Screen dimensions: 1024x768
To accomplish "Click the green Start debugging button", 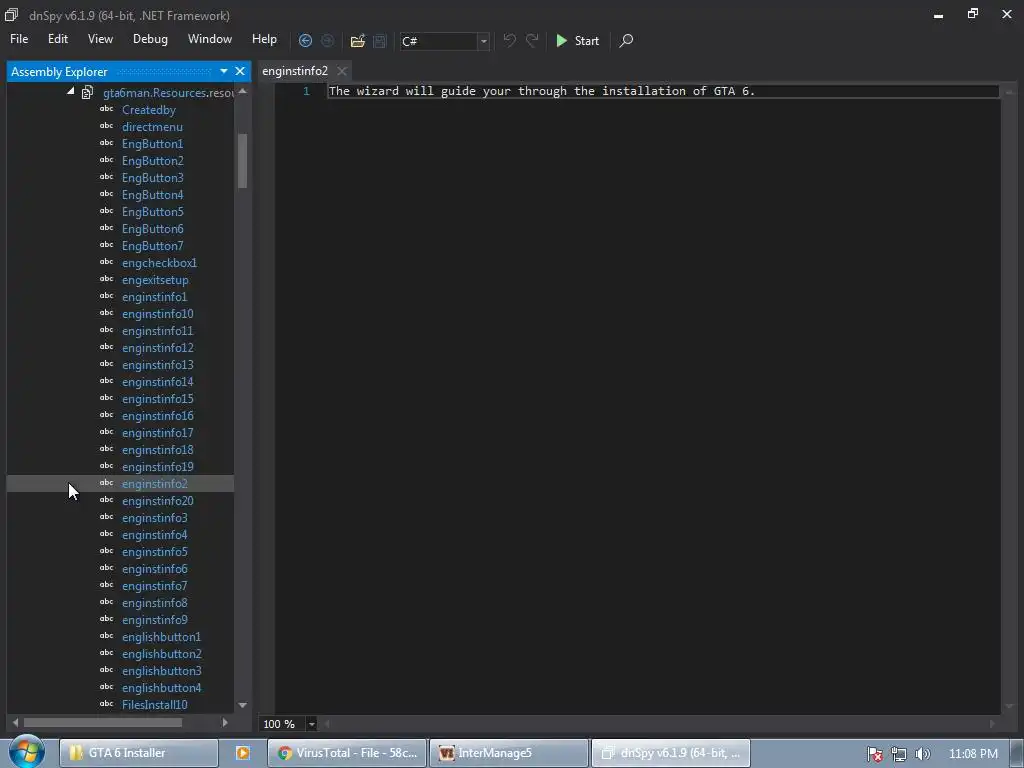I will pos(577,40).
